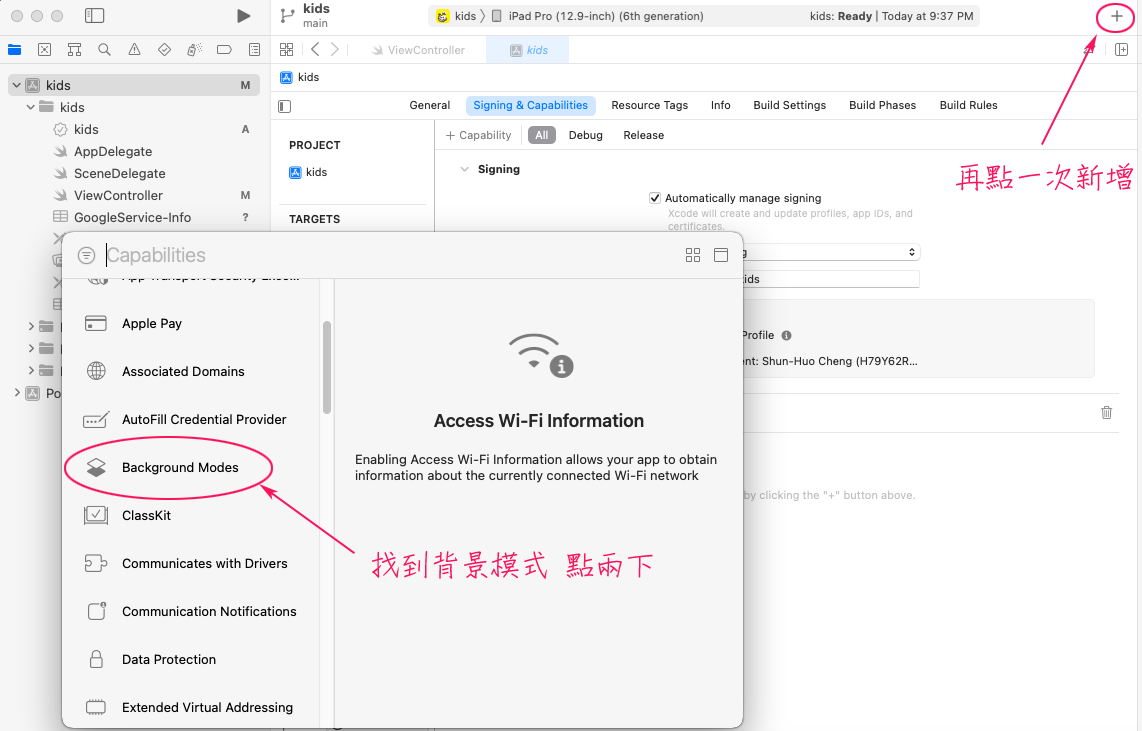
Task: Switch to ViewController editor tab
Action: pos(418,50)
